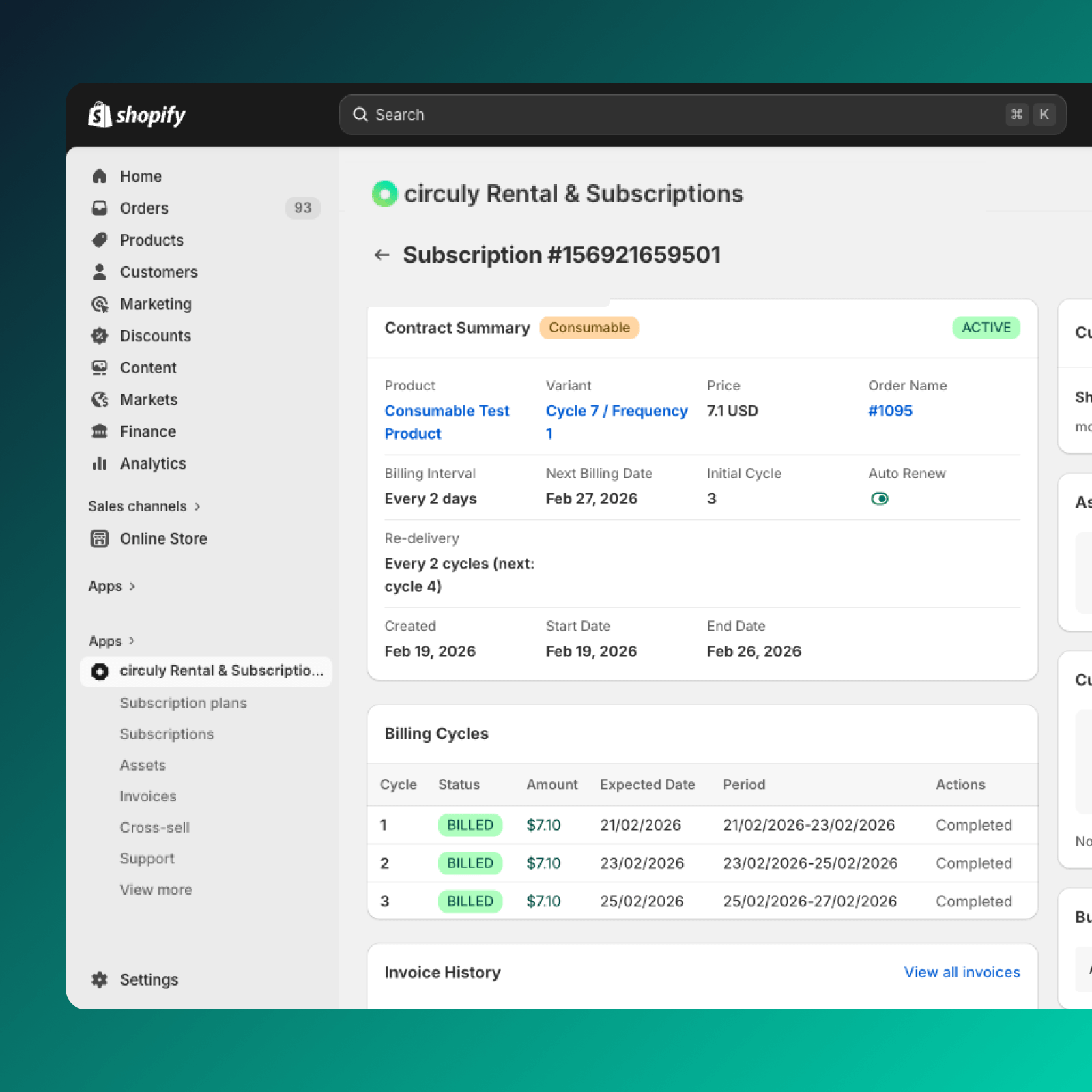Click the Shopify logo
1092x1092 pixels.
(136, 115)
